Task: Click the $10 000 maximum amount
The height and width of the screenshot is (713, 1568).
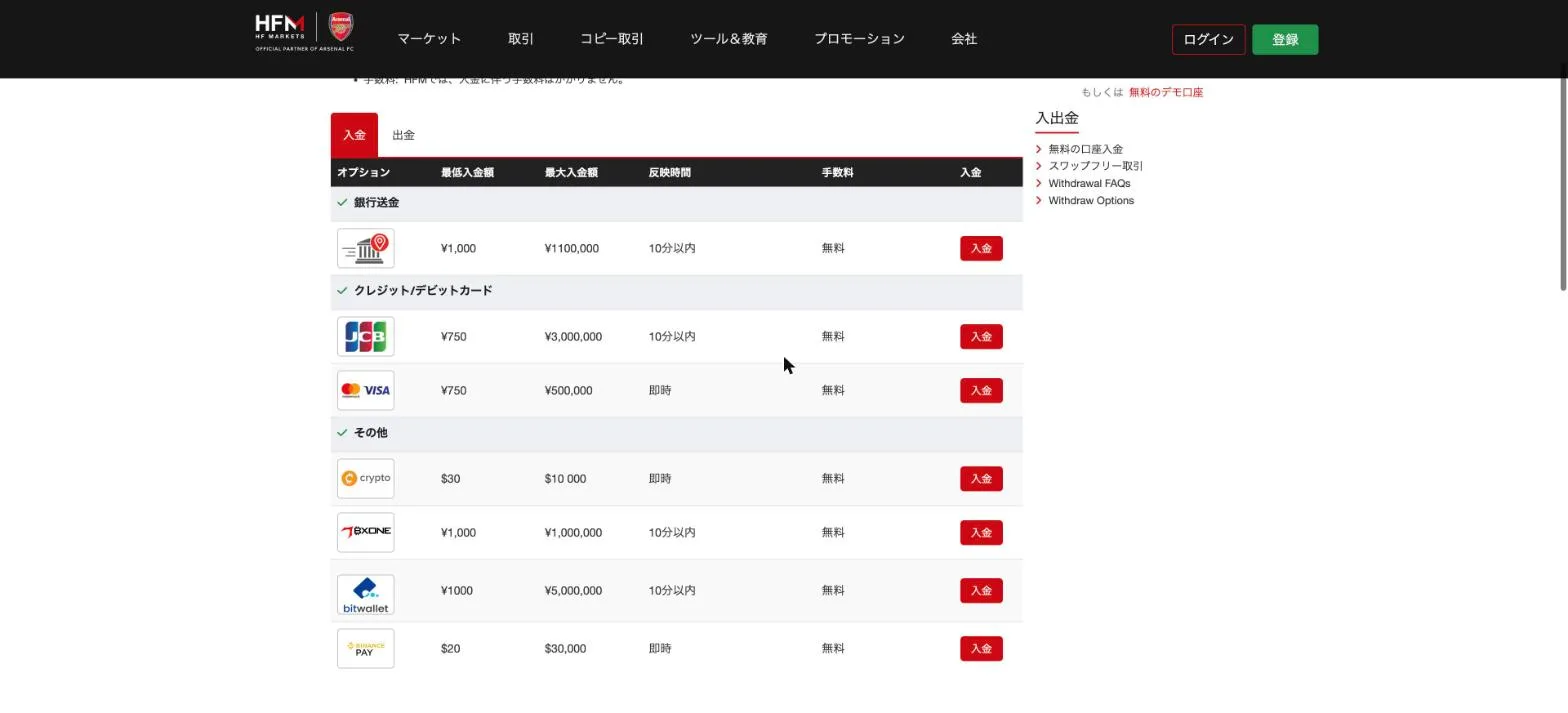Action: [x=566, y=479]
